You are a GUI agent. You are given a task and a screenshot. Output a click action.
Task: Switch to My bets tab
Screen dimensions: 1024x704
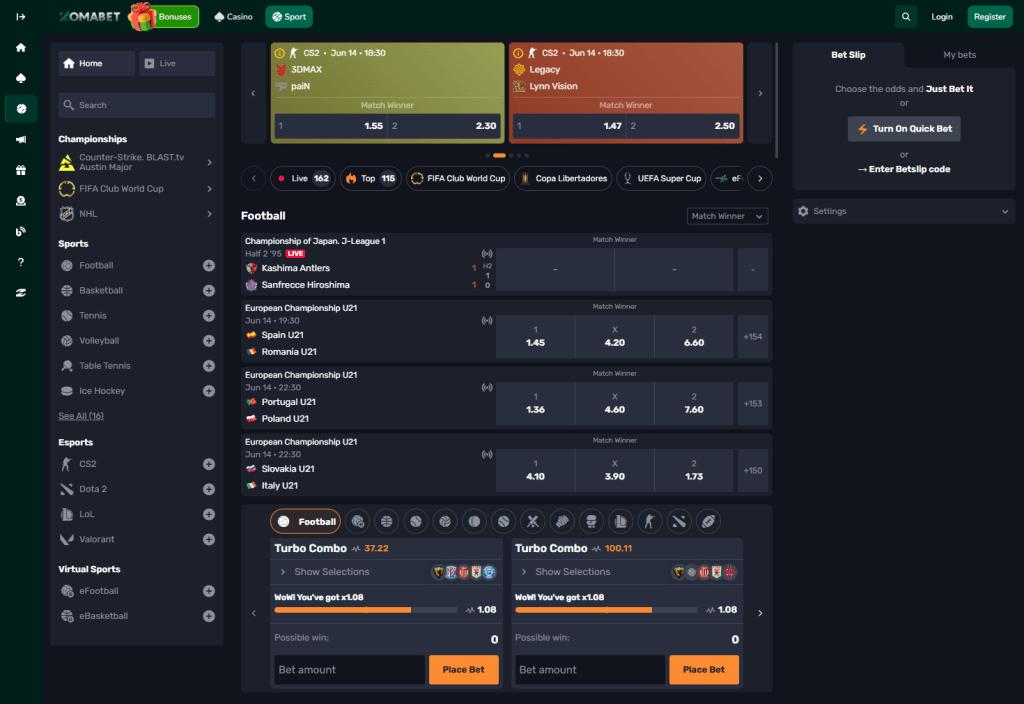(959, 55)
